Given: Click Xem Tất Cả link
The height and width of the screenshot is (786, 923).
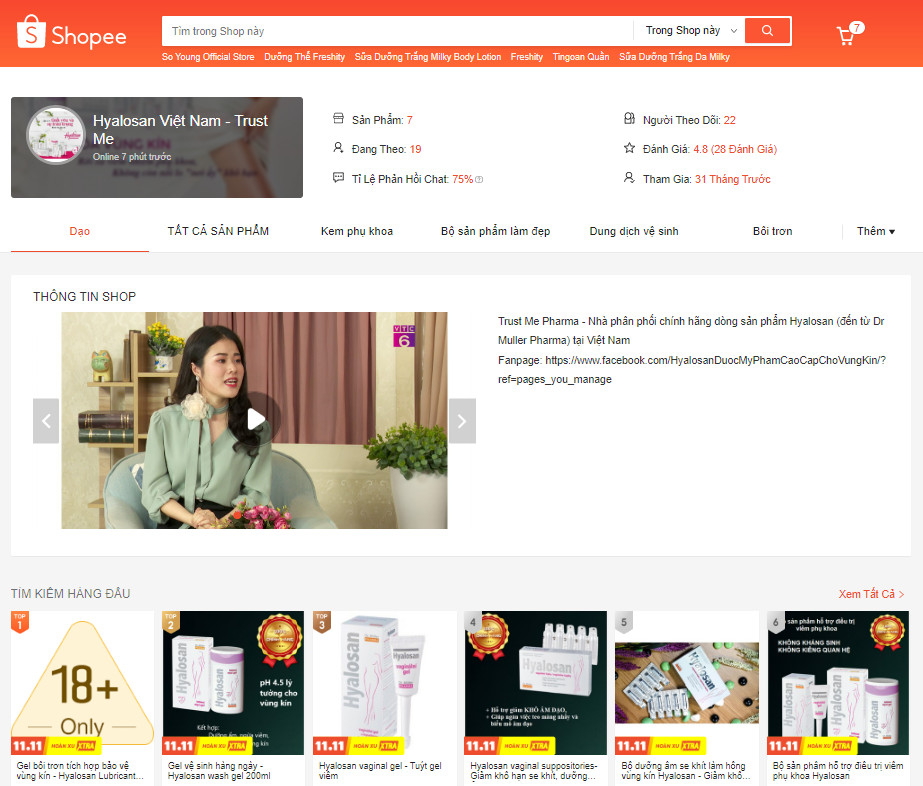Looking at the screenshot, I should tap(872, 594).
